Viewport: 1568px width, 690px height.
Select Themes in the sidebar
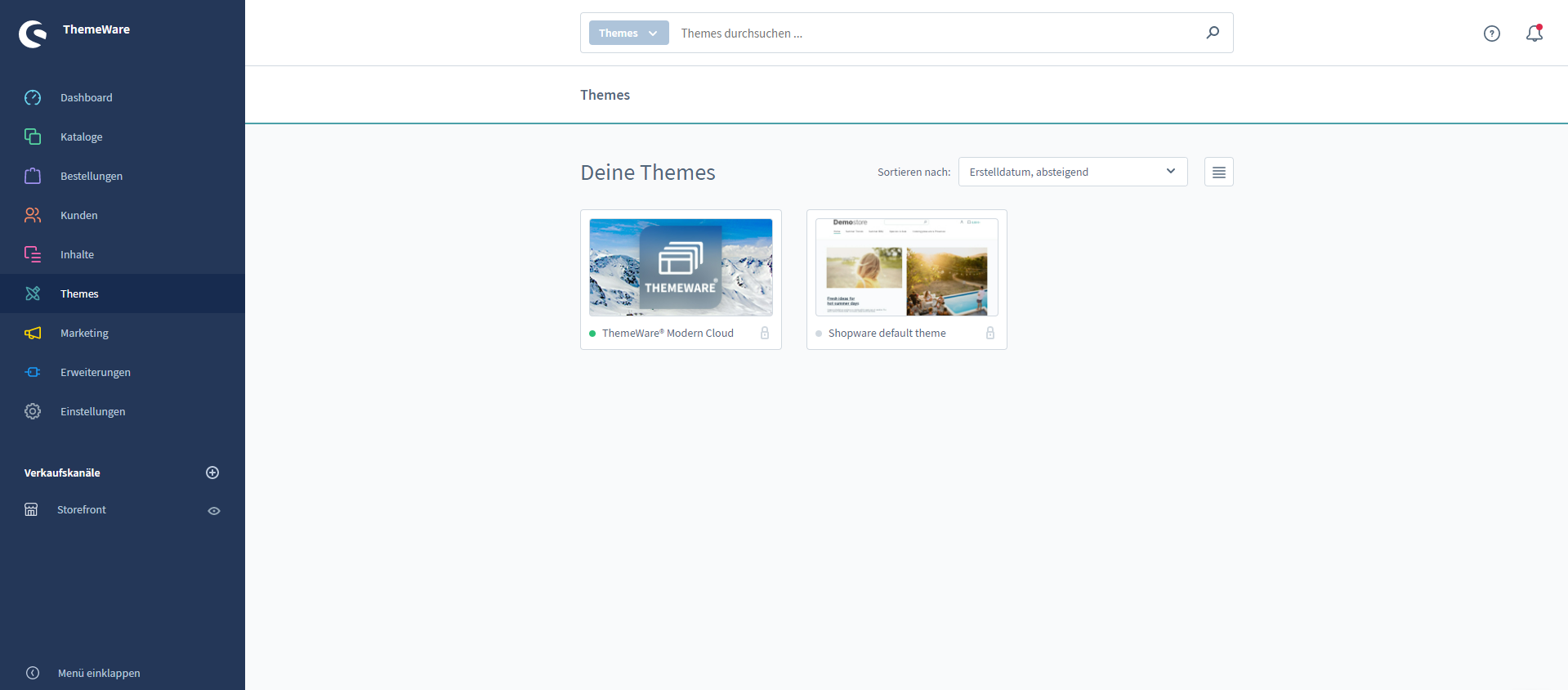[x=123, y=293]
